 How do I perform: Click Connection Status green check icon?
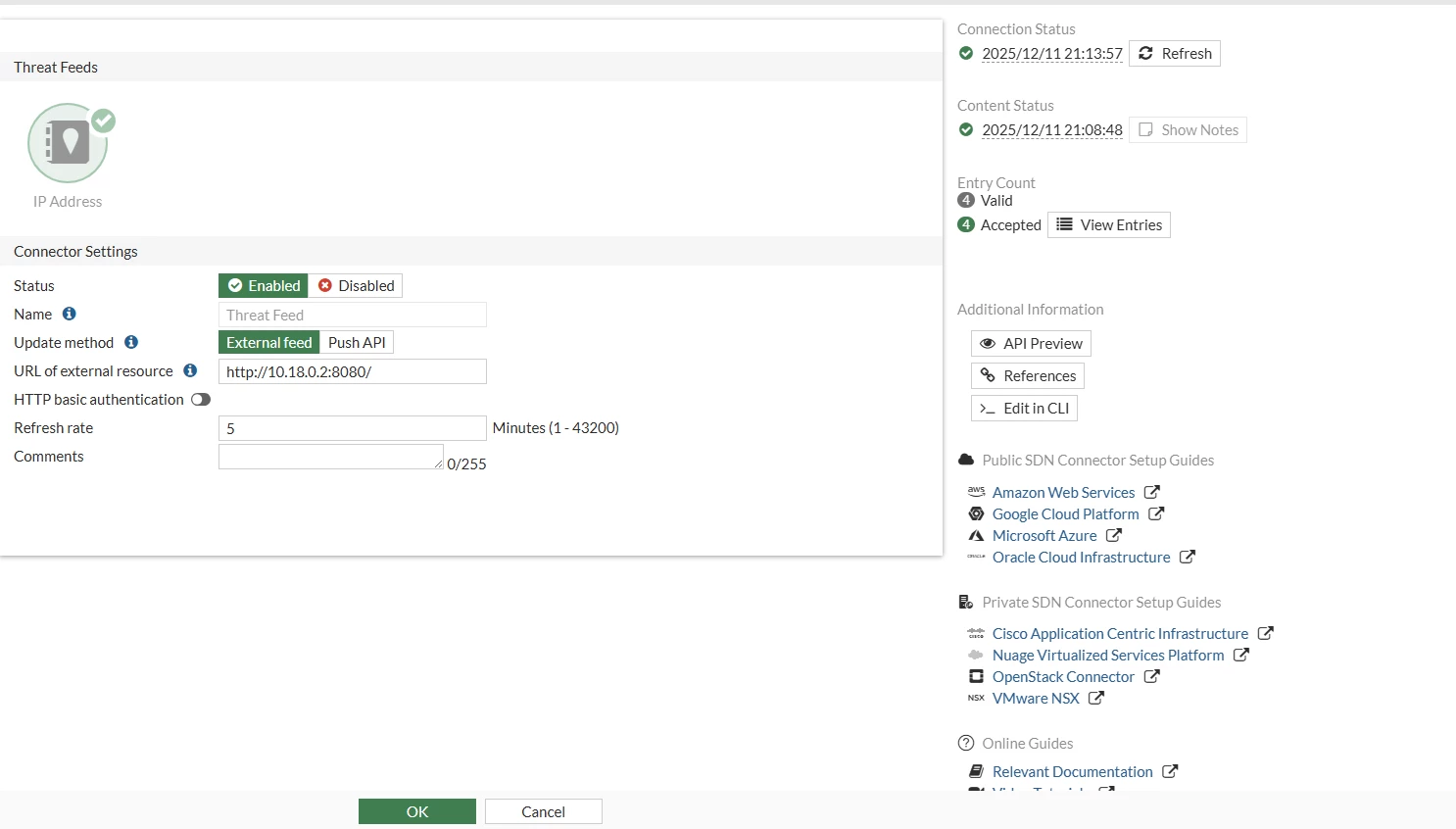pos(966,53)
